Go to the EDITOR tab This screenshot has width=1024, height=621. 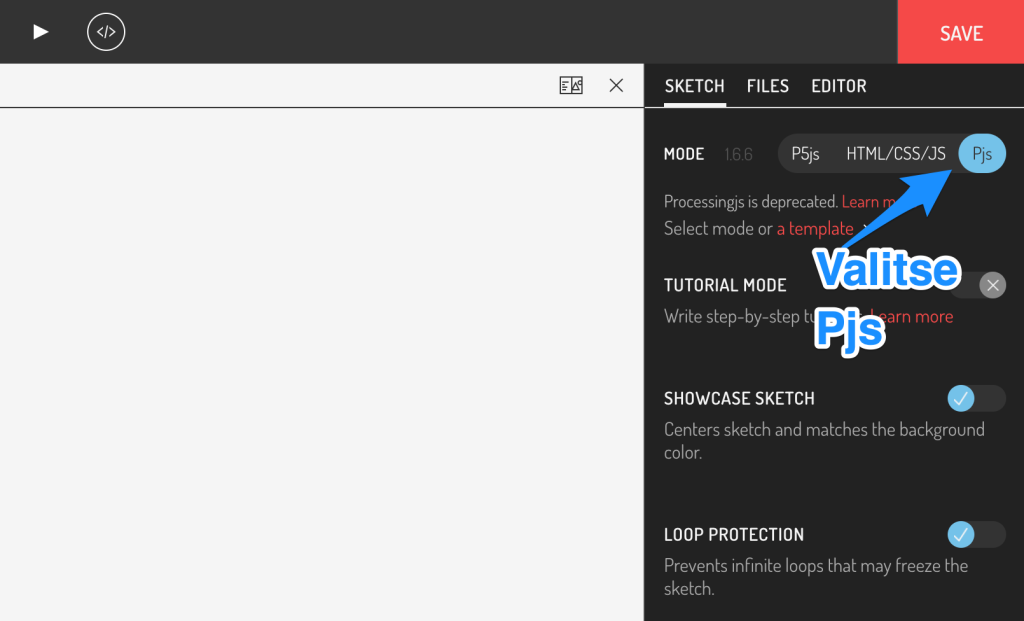838,86
